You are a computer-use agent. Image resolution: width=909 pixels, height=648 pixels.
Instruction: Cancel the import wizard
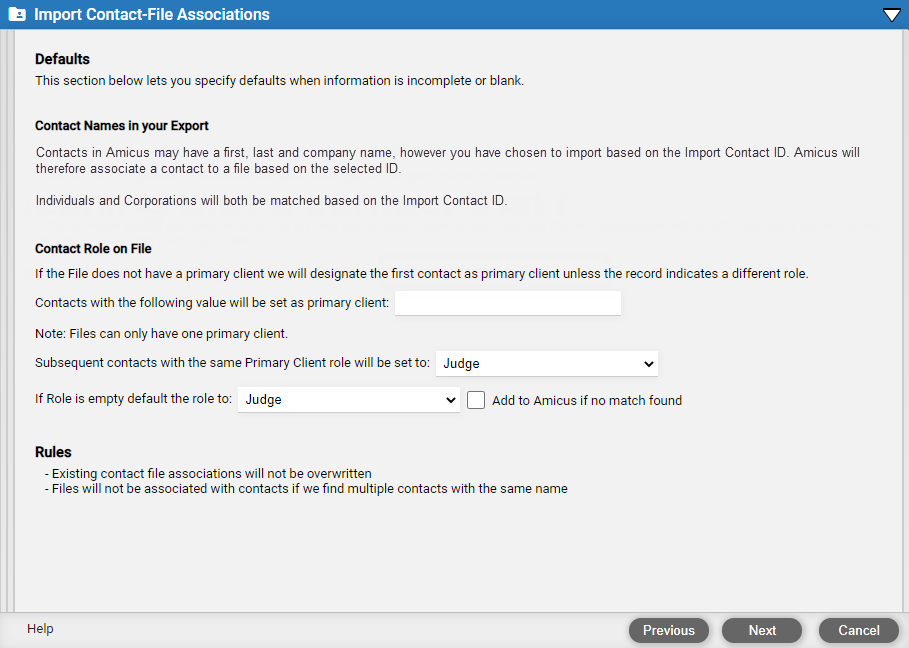(x=859, y=631)
